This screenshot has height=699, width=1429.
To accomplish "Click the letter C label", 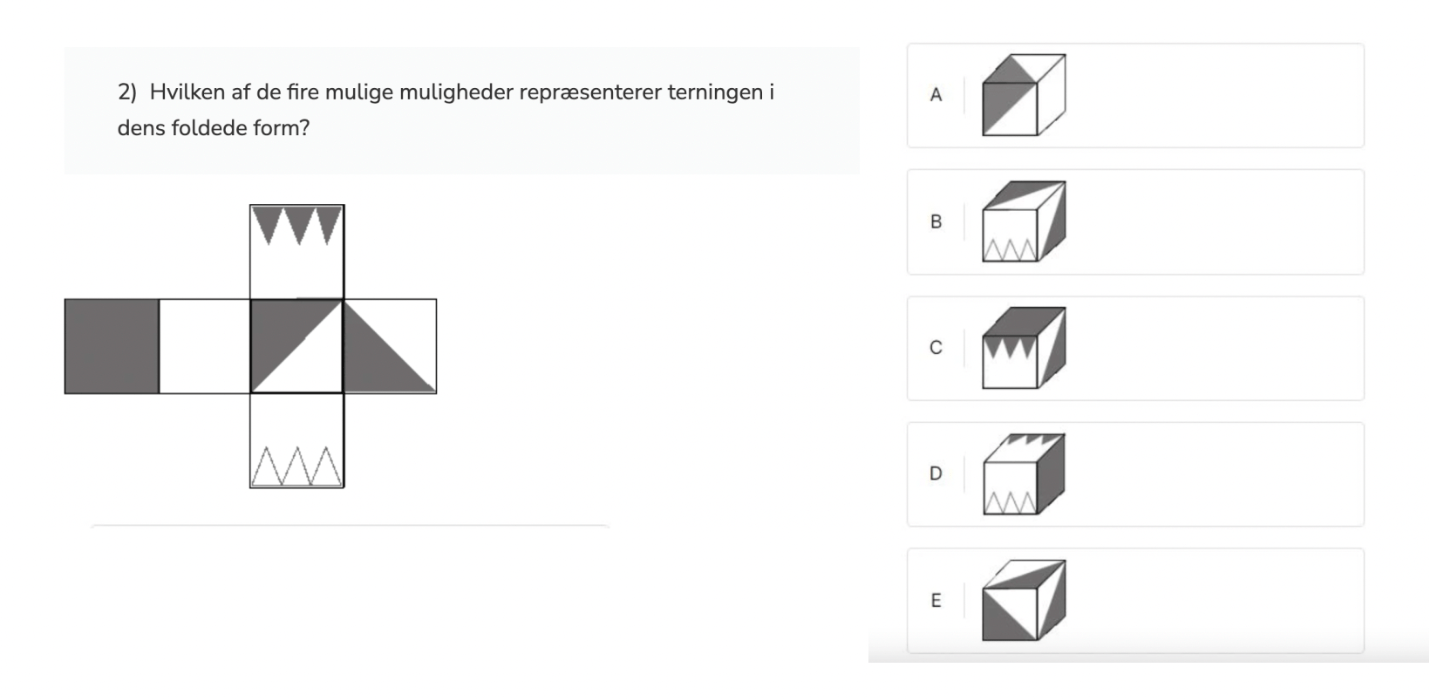I will [x=936, y=348].
